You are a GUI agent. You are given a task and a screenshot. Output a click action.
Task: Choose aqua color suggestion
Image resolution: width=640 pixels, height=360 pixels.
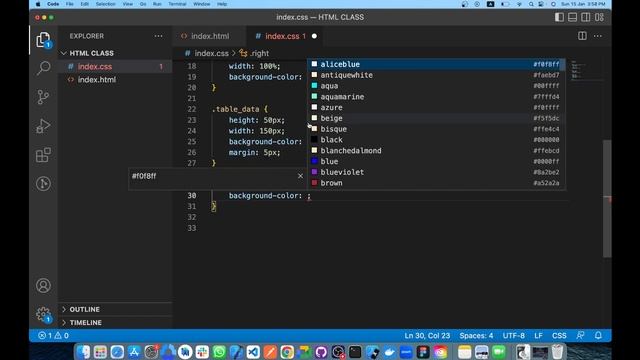(436, 86)
